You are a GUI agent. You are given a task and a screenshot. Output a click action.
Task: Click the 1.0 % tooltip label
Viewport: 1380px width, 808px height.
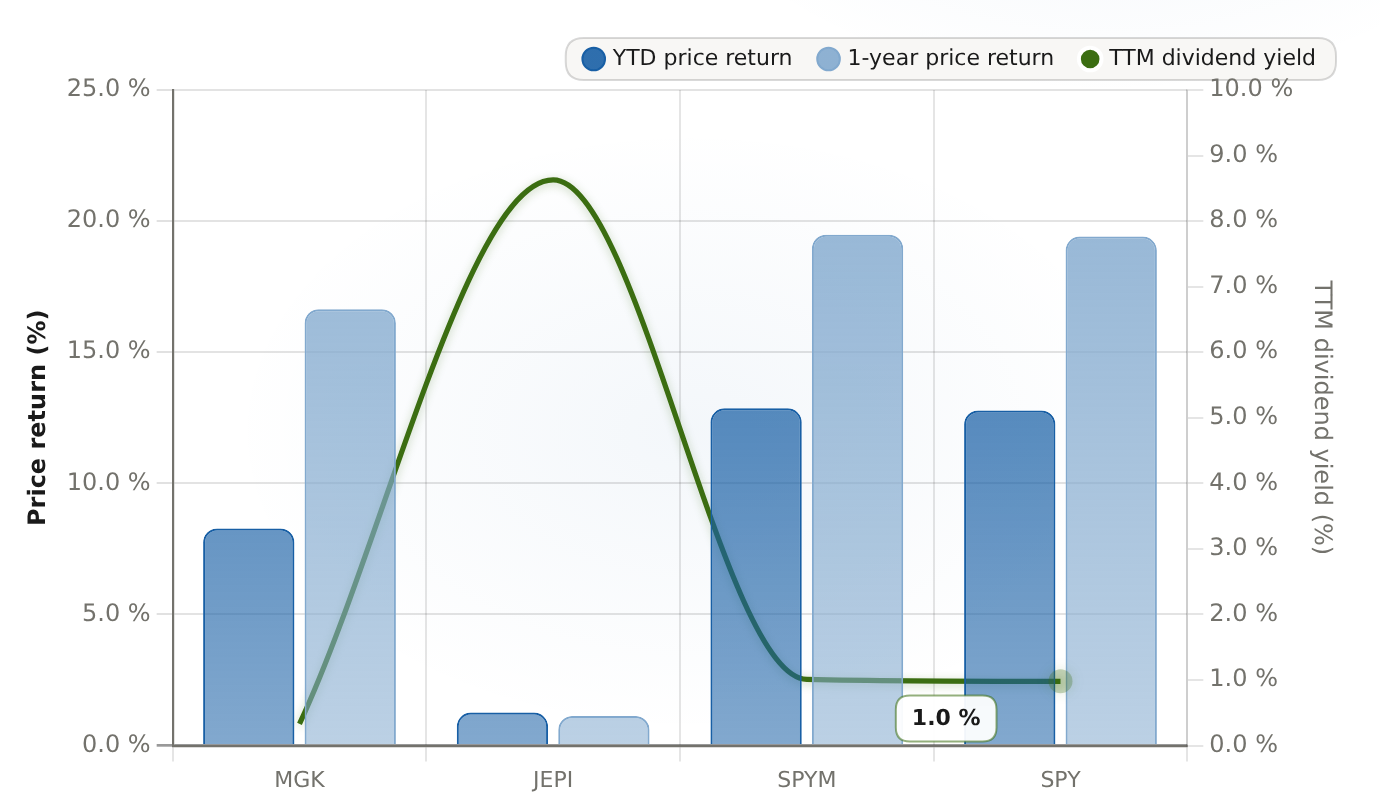coord(946,718)
